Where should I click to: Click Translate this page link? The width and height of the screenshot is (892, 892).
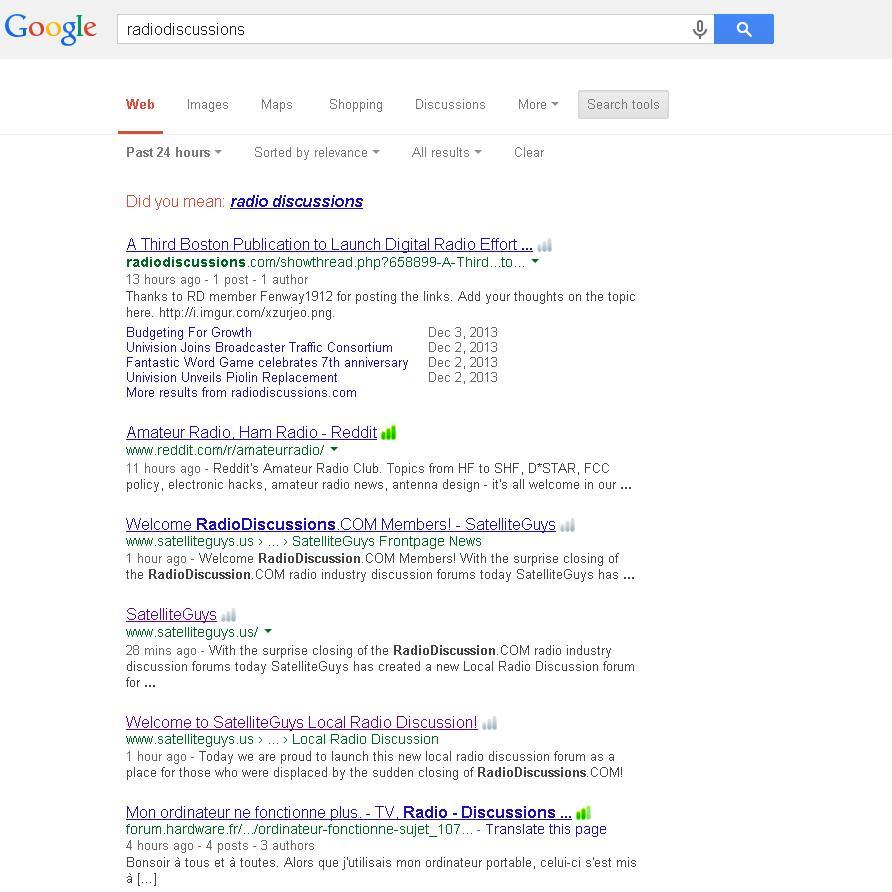[546, 829]
